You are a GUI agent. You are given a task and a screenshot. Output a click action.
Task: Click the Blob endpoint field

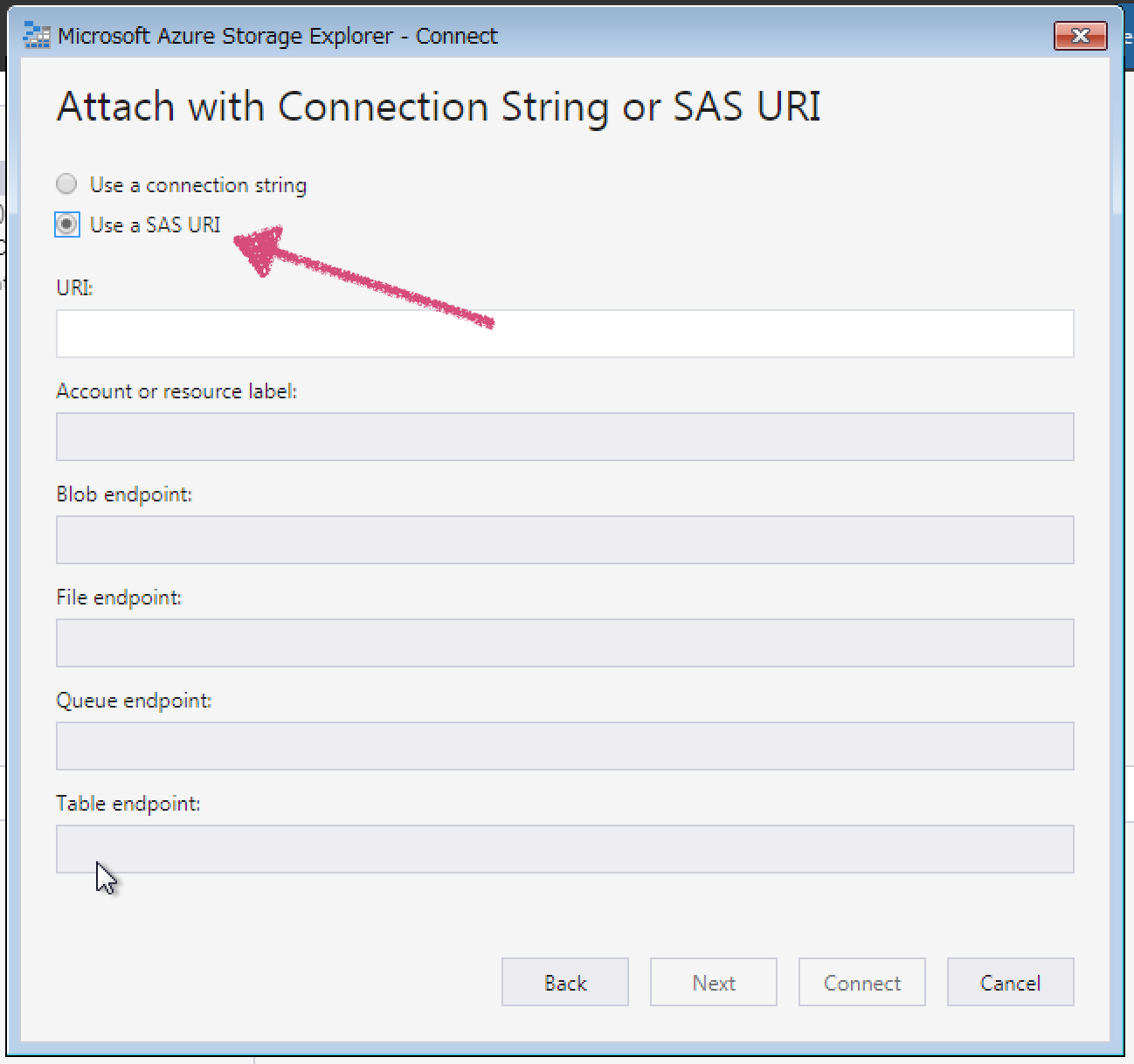pyautogui.click(x=565, y=540)
